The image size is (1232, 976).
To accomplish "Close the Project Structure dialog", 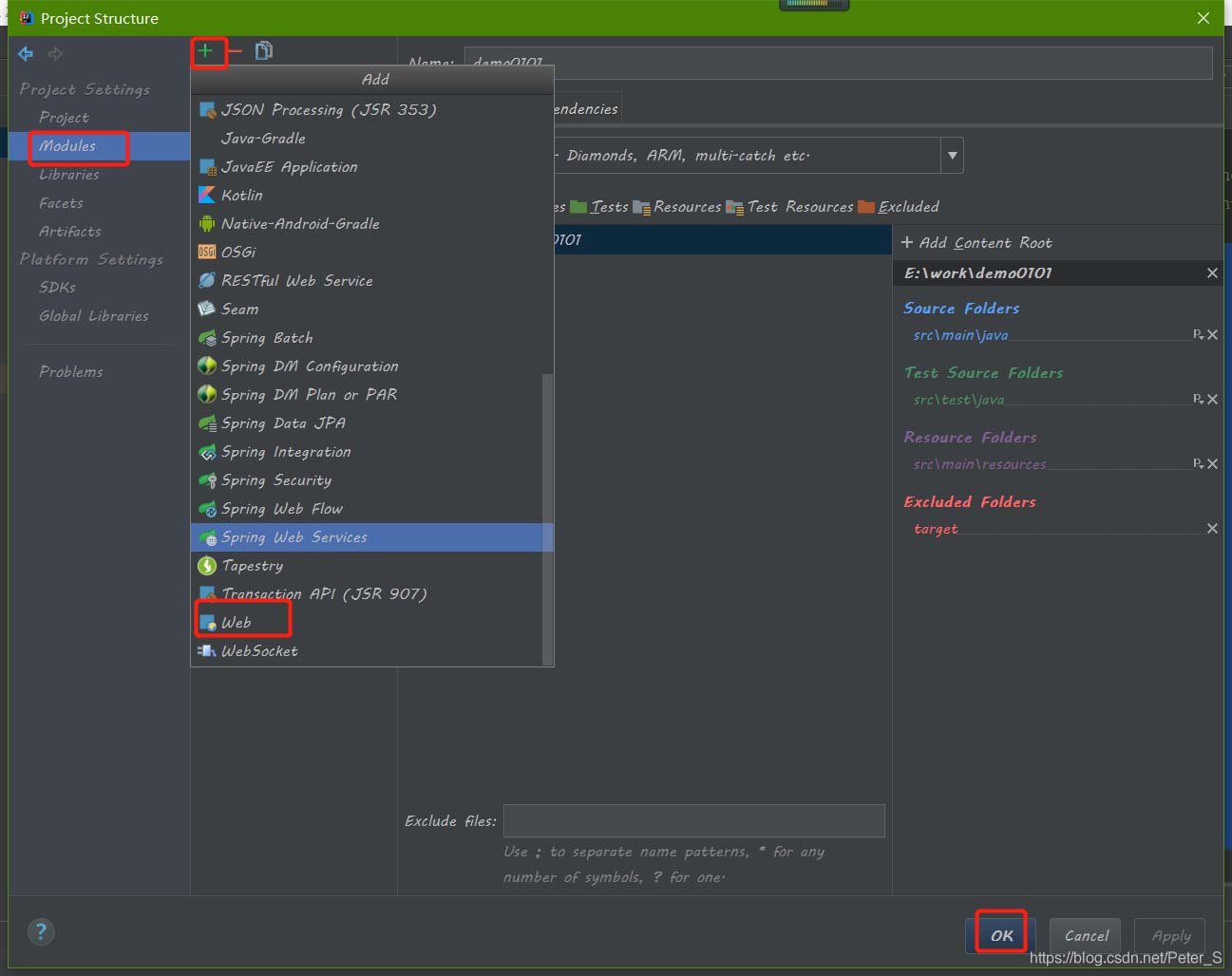I will tap(1203, 18).
